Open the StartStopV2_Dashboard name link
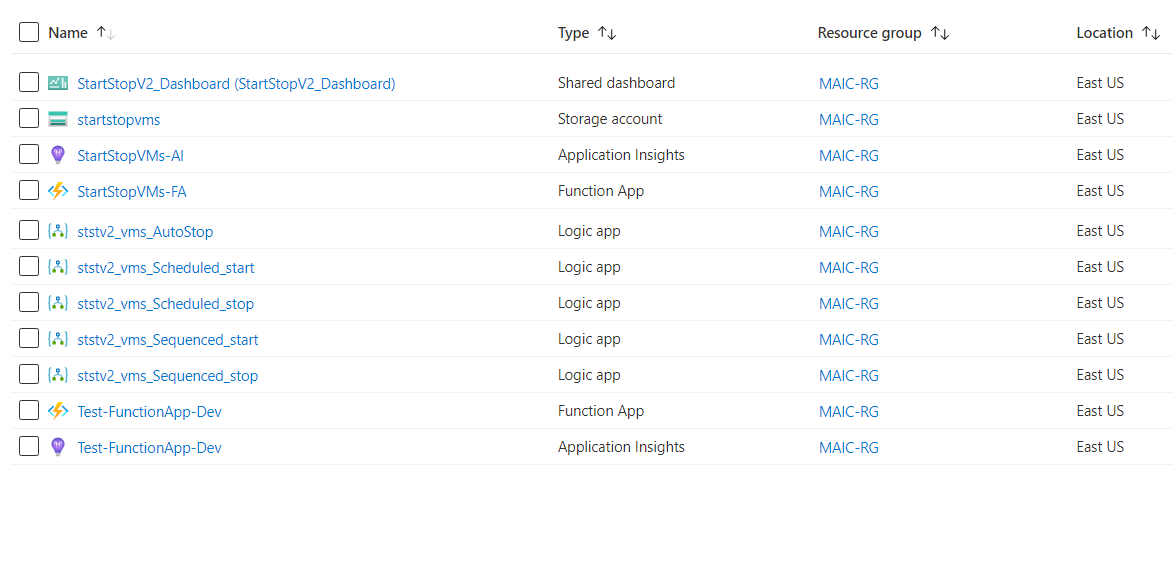This screenshot has height=570, width=1172. pos(236,84)
